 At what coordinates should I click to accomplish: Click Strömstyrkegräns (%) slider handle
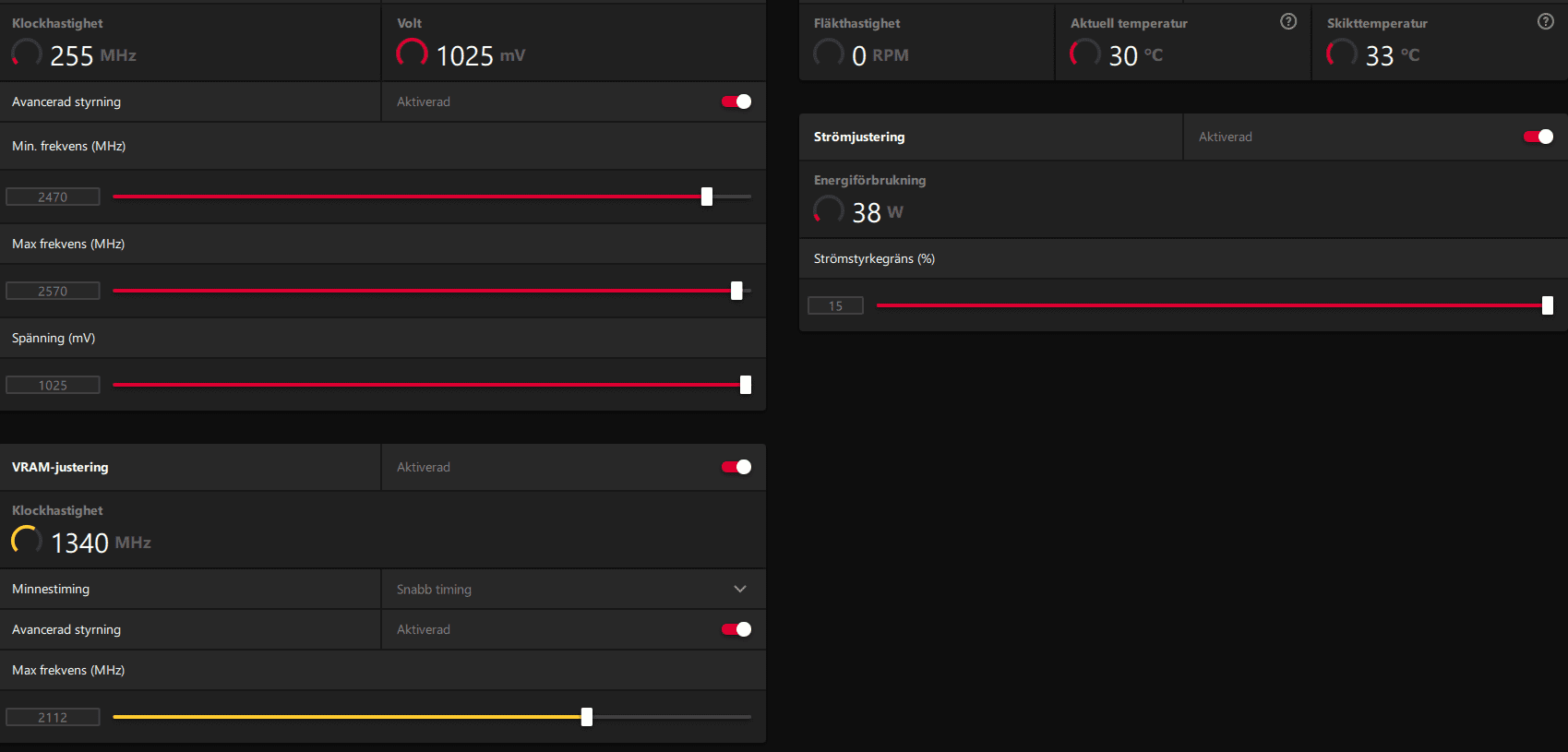point(1548,305)
